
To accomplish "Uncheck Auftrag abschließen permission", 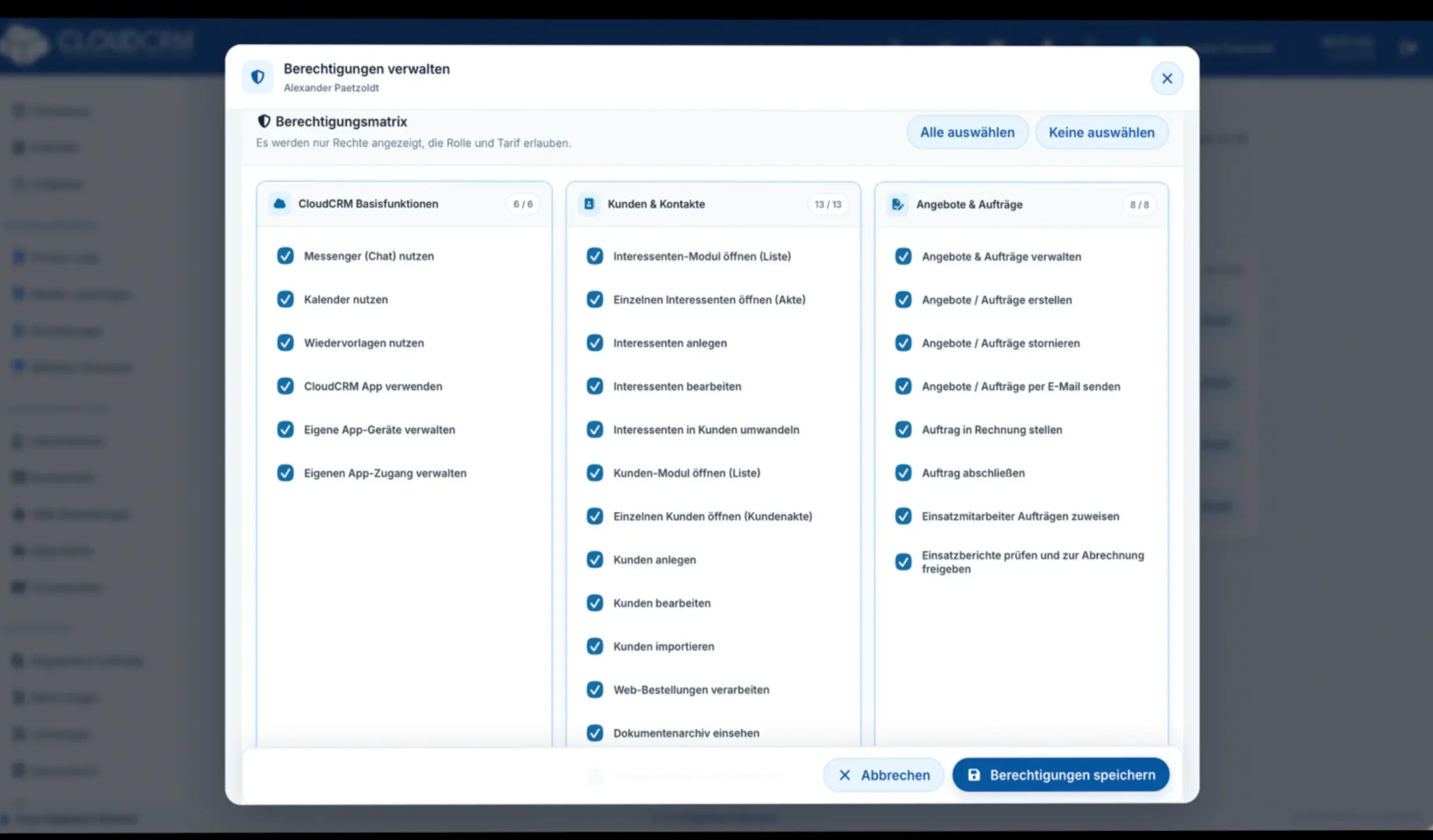I will click(904, 473).
